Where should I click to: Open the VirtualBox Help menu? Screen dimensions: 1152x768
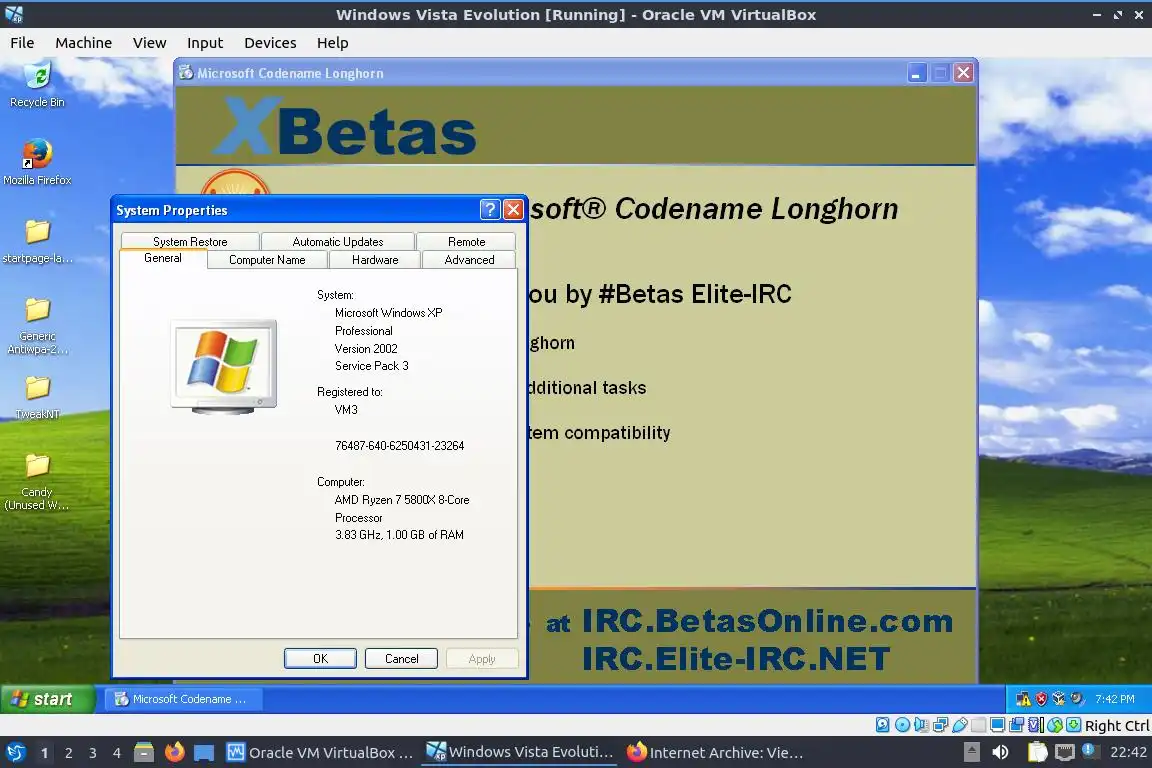333,43
